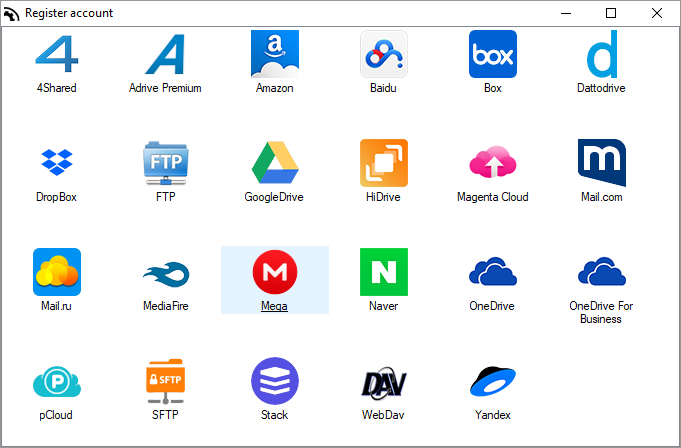The image size is (681, 448).
Task: Select the orange HiDrive icon
Action: point(384,163)
